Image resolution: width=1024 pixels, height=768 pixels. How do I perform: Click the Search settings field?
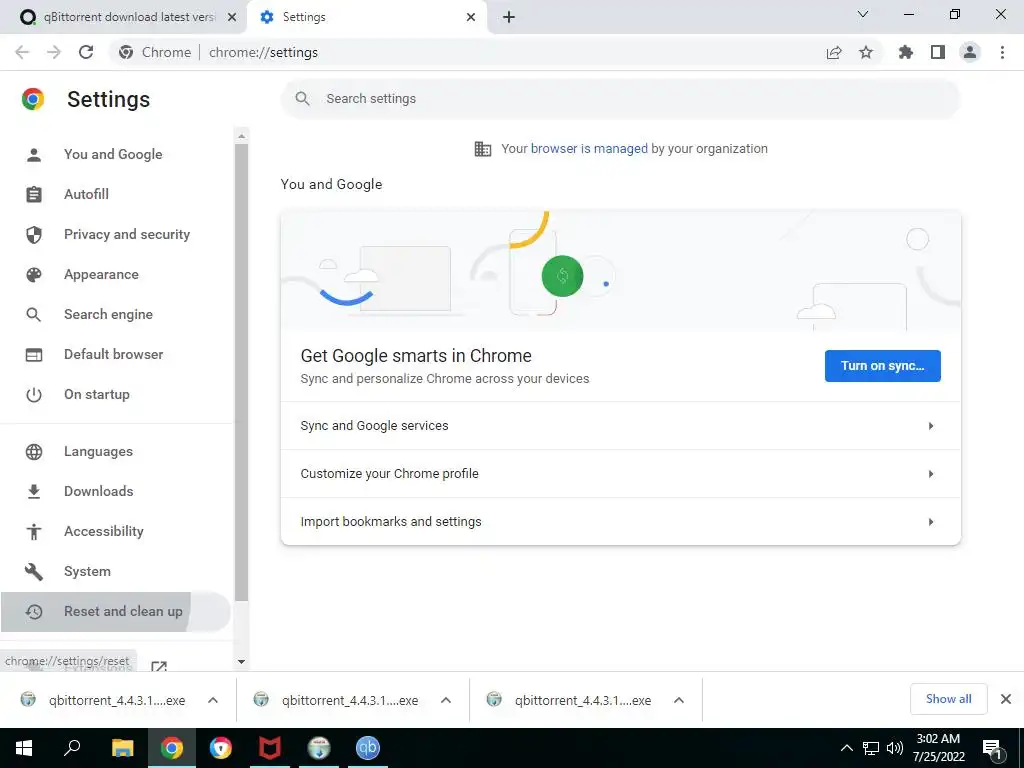tap(620, 99)
